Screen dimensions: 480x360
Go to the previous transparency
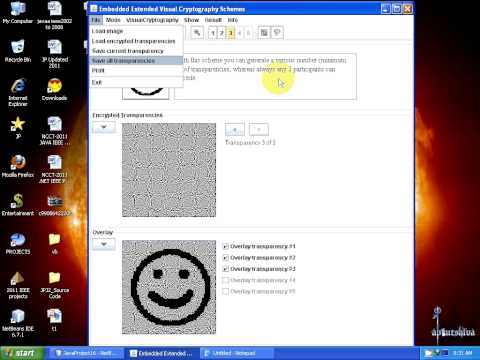[x=235, y=129]
